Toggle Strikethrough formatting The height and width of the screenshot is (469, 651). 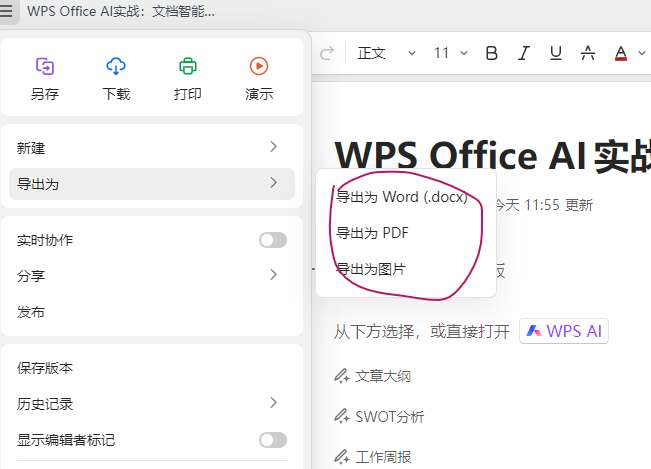pos(587,53)
